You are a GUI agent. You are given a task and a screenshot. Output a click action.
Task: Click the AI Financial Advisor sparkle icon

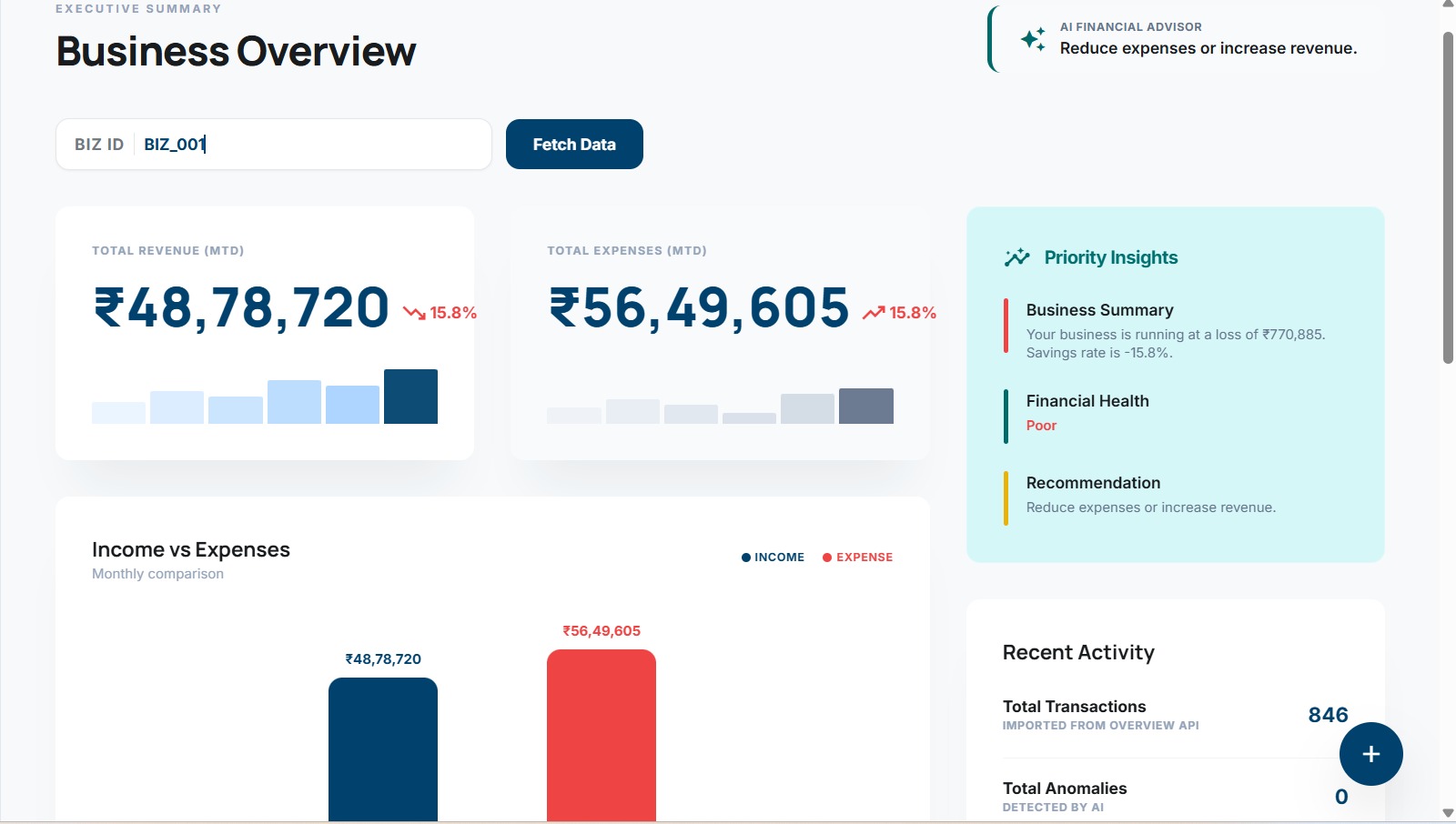pos(1033,39)
